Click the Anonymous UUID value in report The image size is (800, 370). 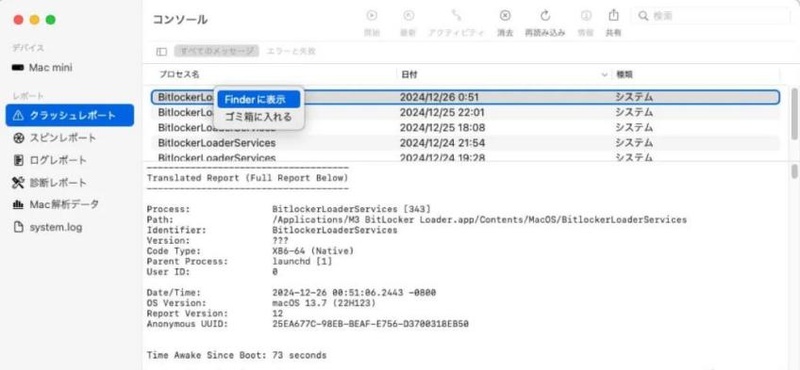(x=371, y=324)
